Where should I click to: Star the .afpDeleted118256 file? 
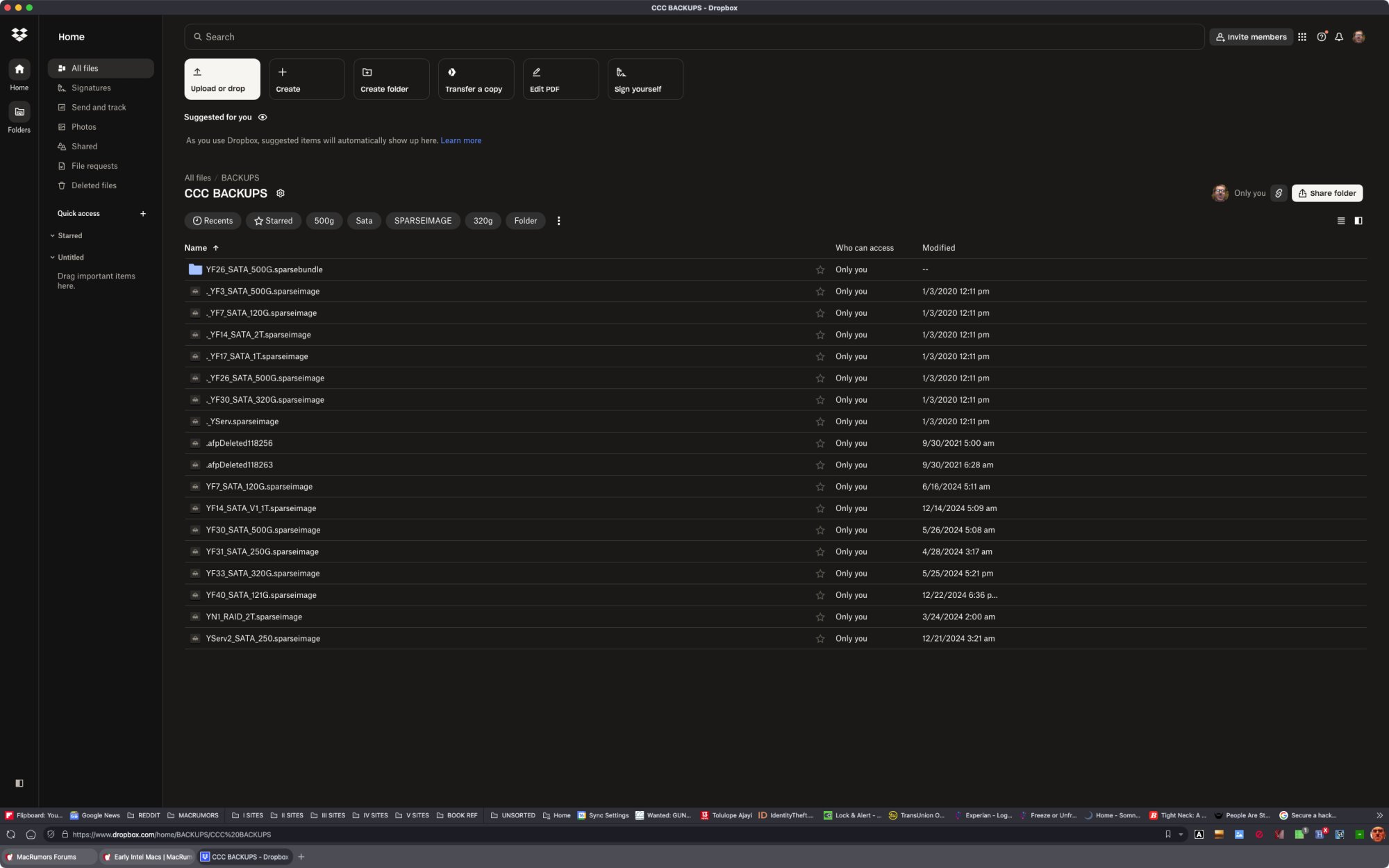820,443
